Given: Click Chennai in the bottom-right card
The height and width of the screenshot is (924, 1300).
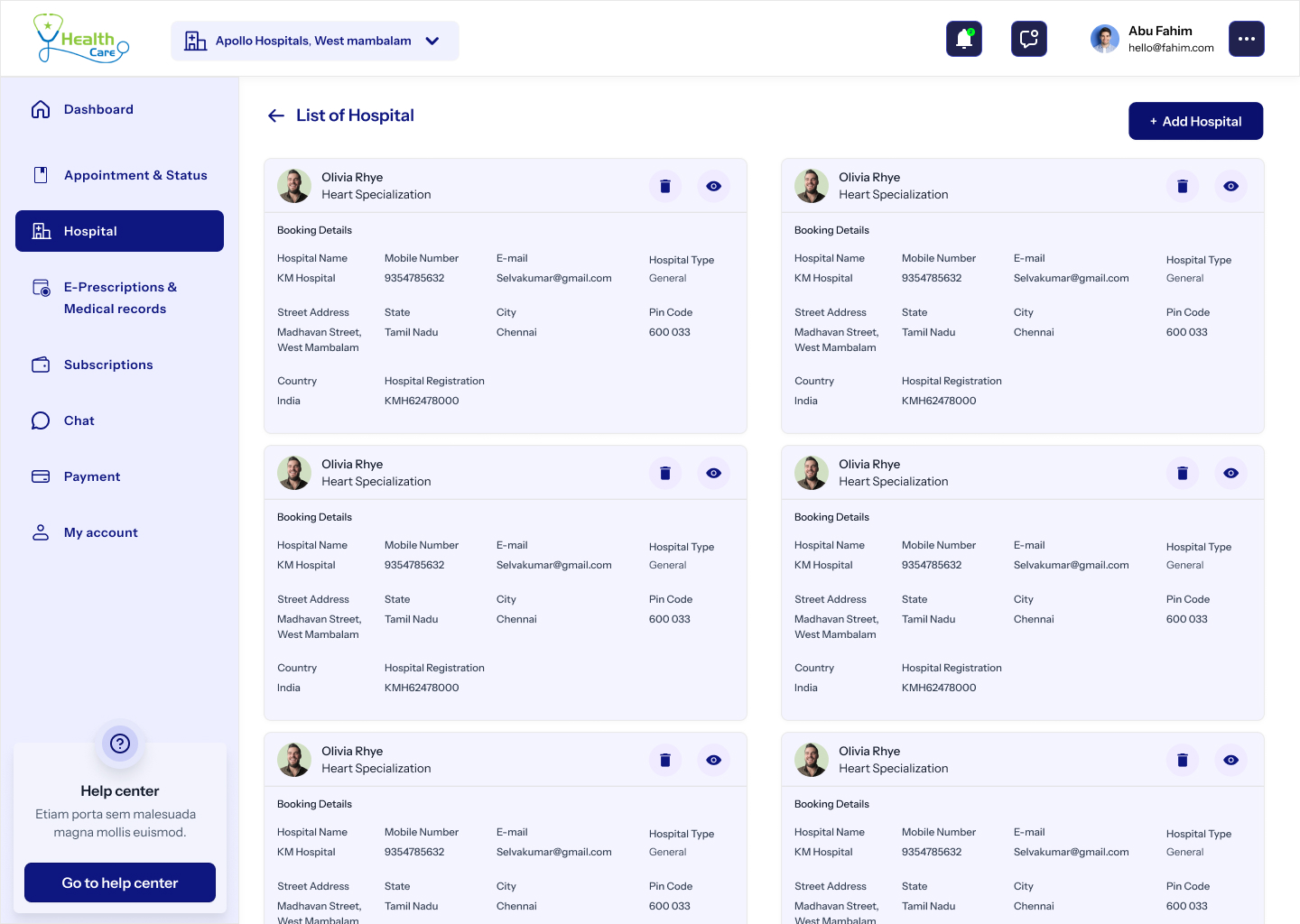Looking at the screenshot, I should pyautogui.click(x=1034, y=906).
